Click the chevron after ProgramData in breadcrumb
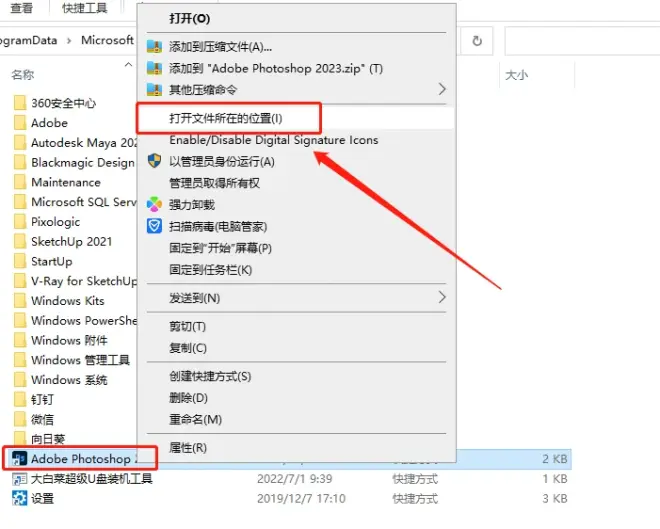 coord(69,40)
